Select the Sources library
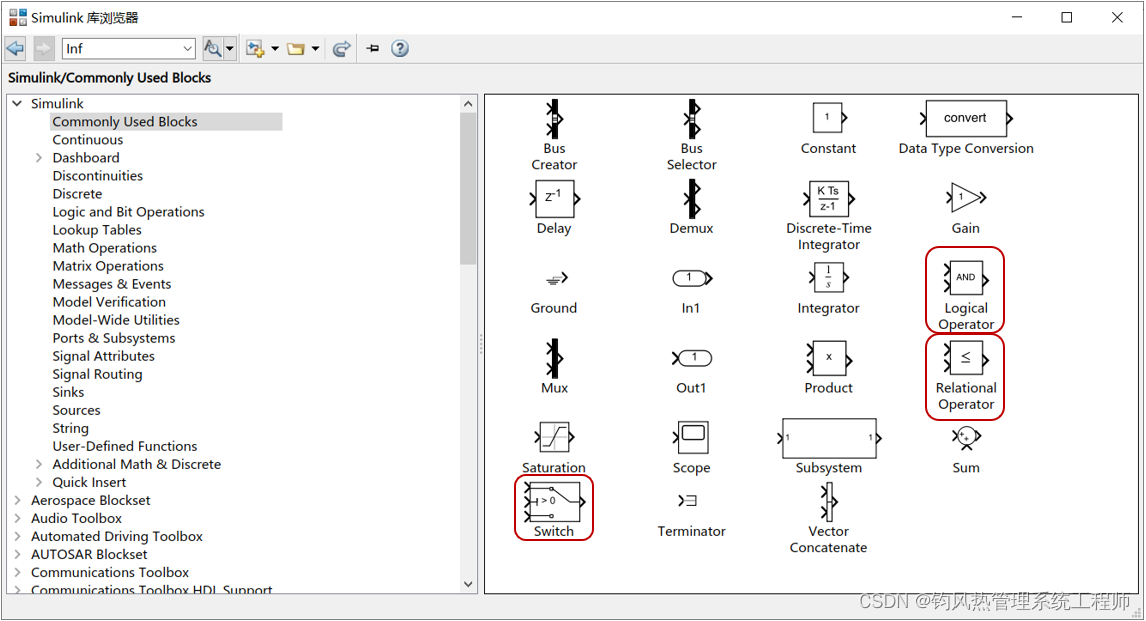This screenshot has width=1146, height=621. 76,411
